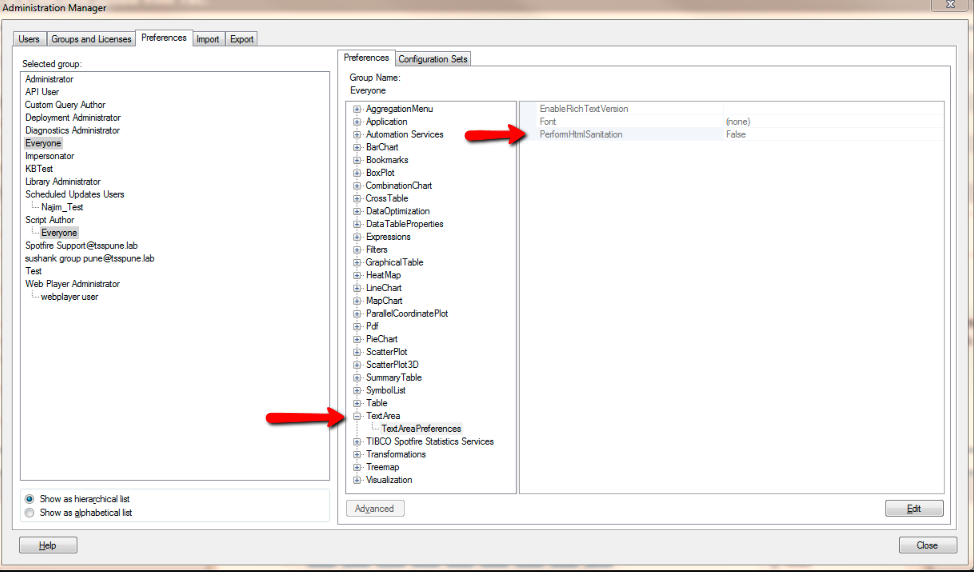
Task: Expand the BarChart node
Action: click(357, 147)
